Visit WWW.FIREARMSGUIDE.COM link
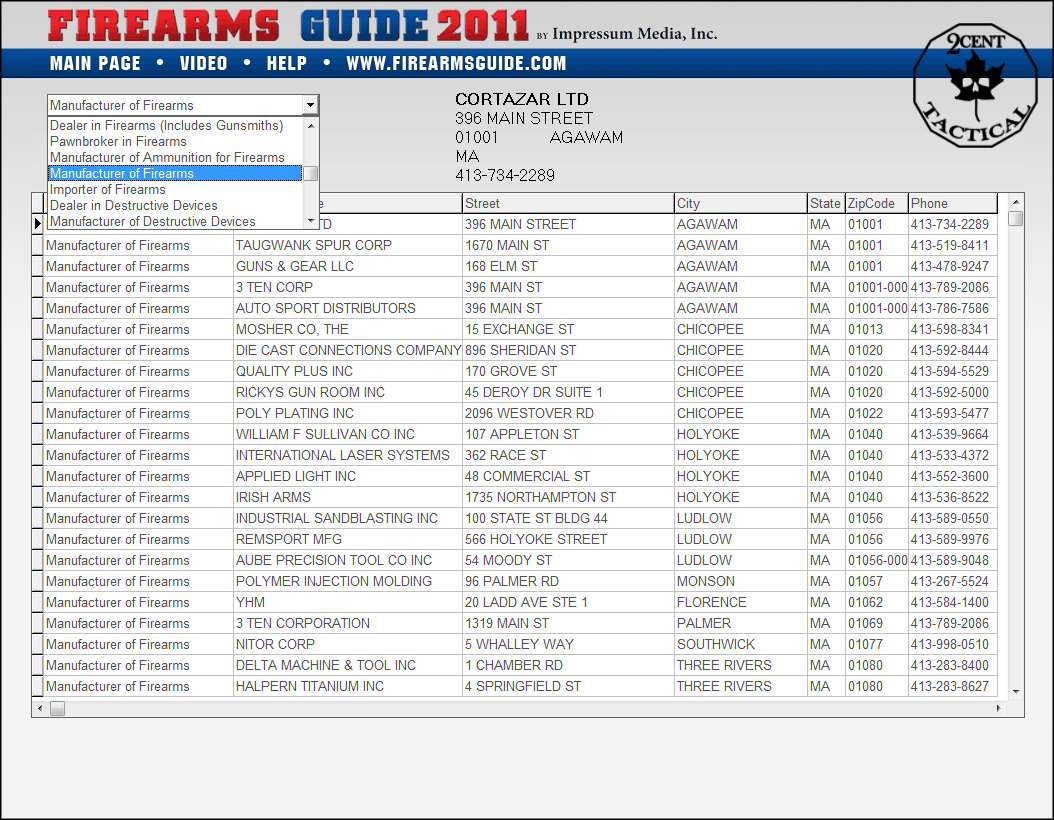This screenshot has height=820, width=1054. tap(456, 63)
